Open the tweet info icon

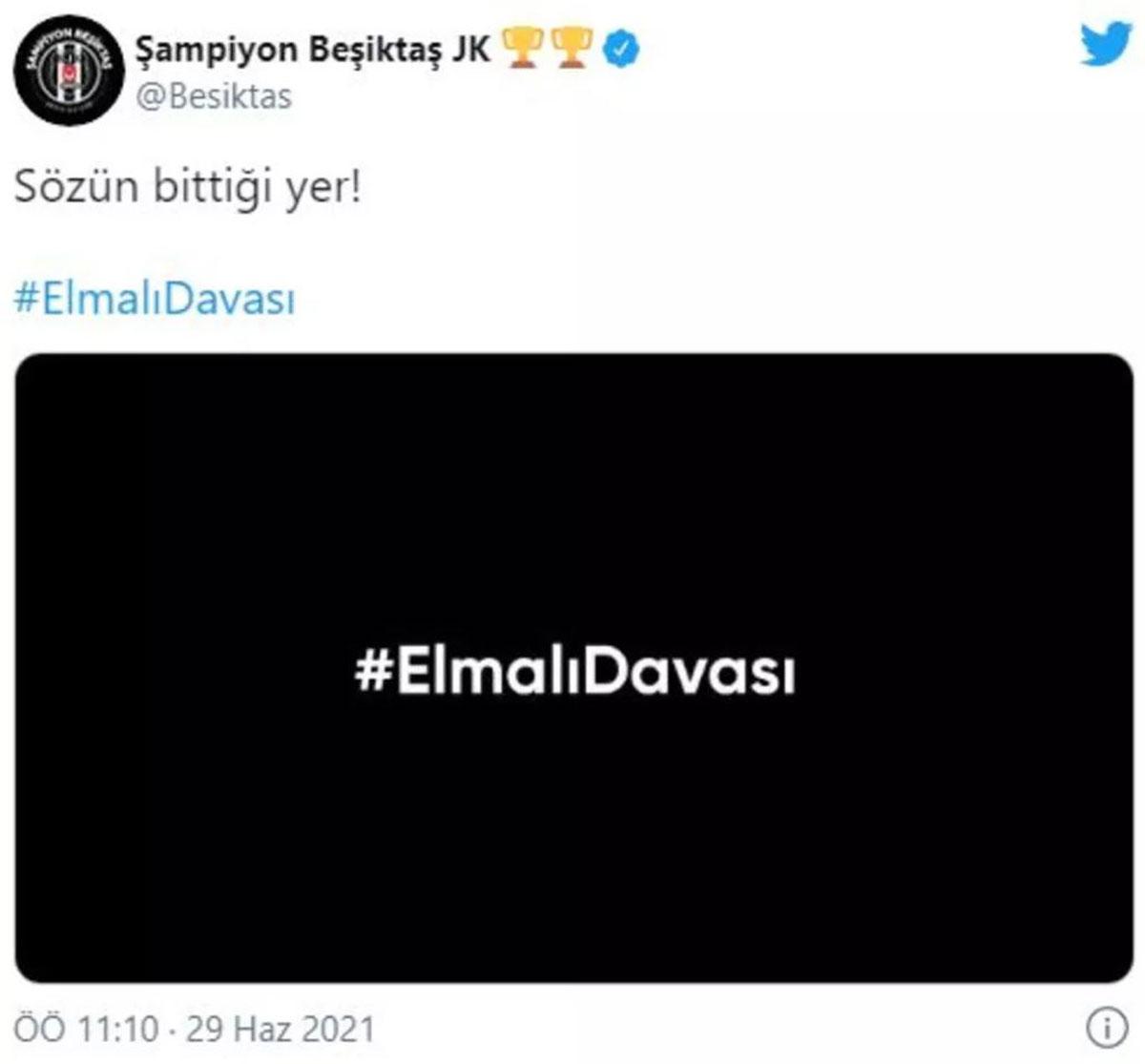tap(1107, 1029)
